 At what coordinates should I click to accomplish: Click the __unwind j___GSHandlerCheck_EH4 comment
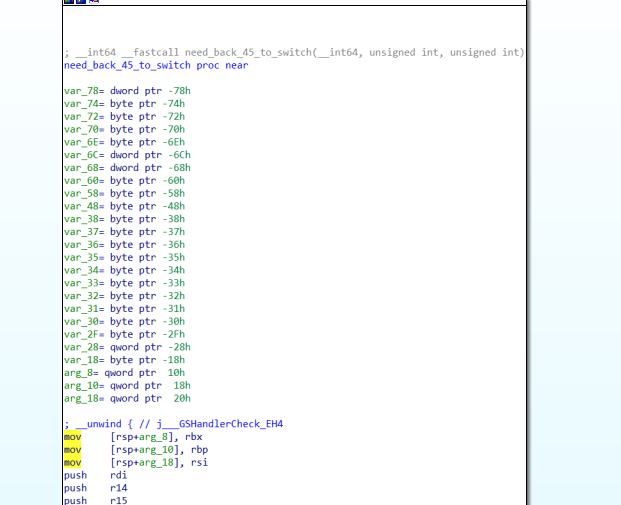coord(173,424)
